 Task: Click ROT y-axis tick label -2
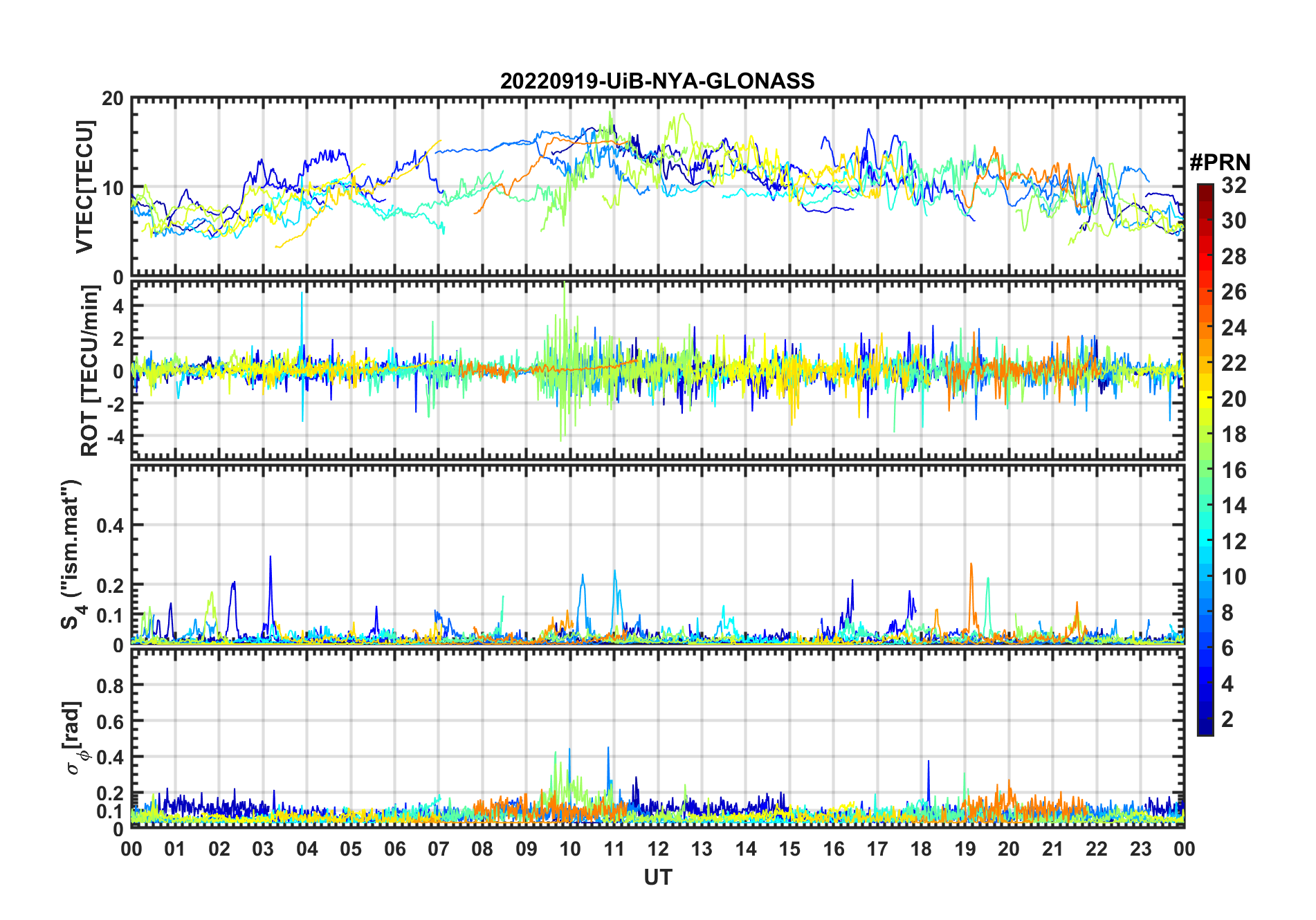click(115, 405)
